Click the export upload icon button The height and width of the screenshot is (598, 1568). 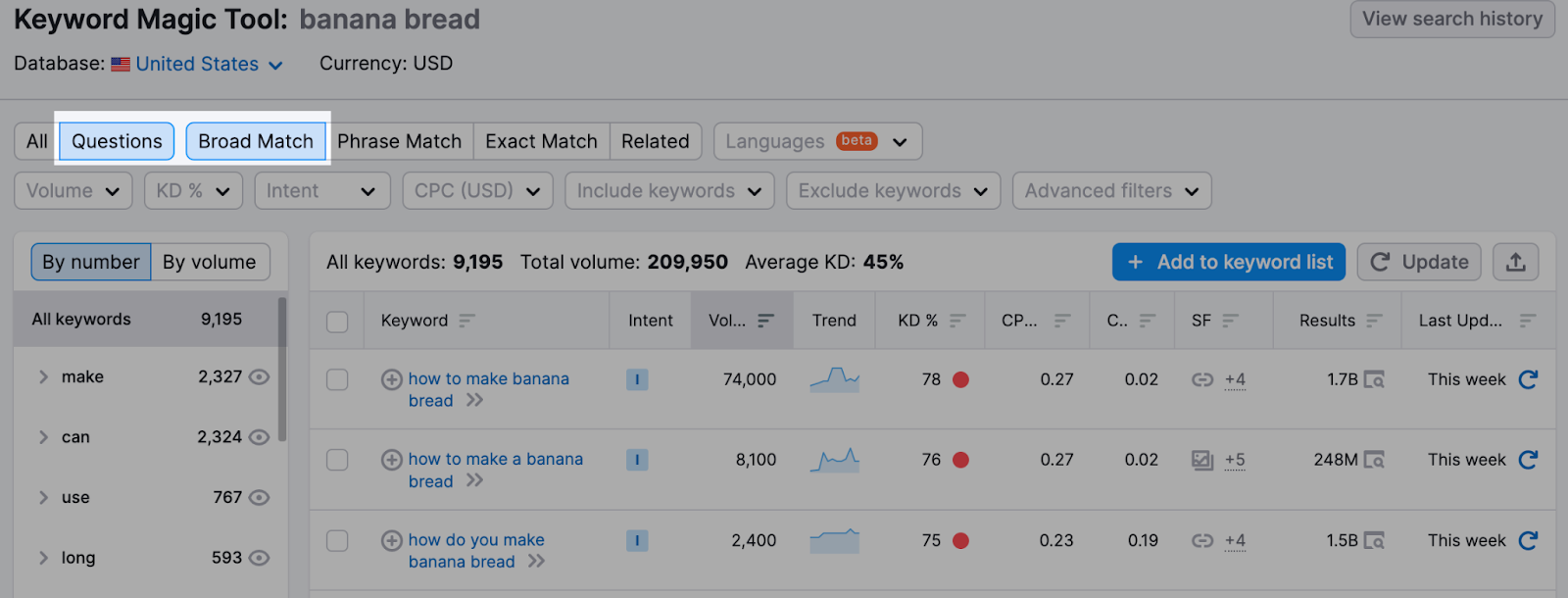[x=1515, y=262]
